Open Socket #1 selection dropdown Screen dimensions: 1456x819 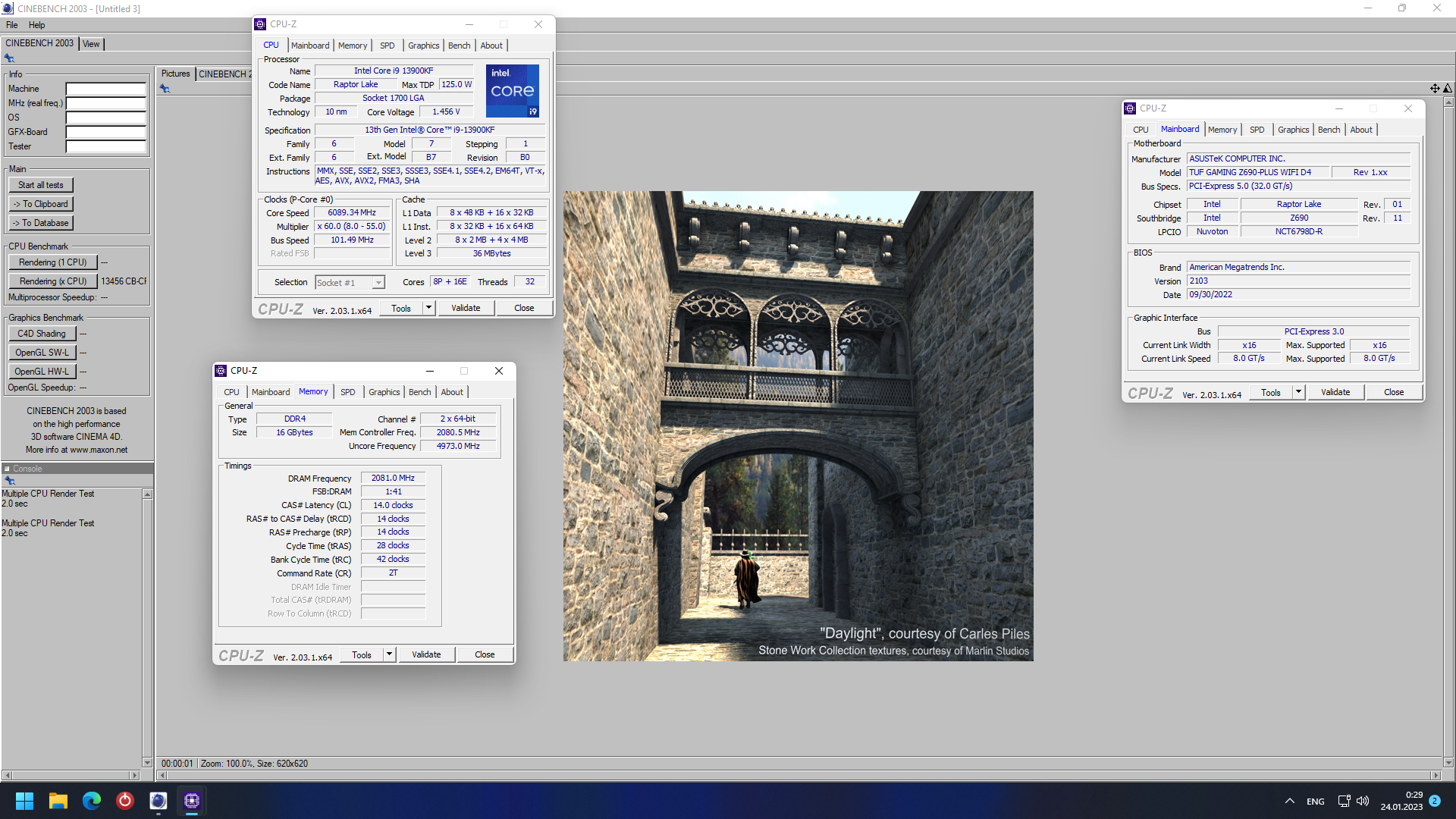350,283
